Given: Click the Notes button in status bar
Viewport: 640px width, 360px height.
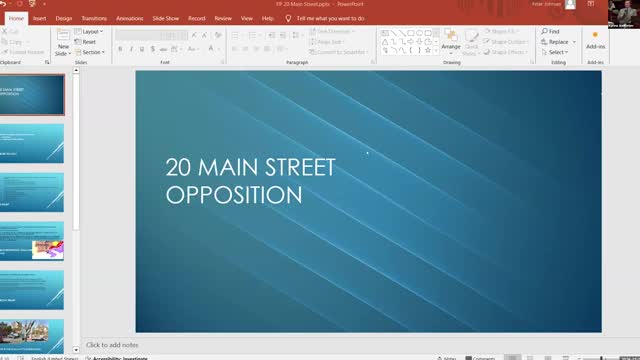Looking at the screenshot, I should [446, 358].
